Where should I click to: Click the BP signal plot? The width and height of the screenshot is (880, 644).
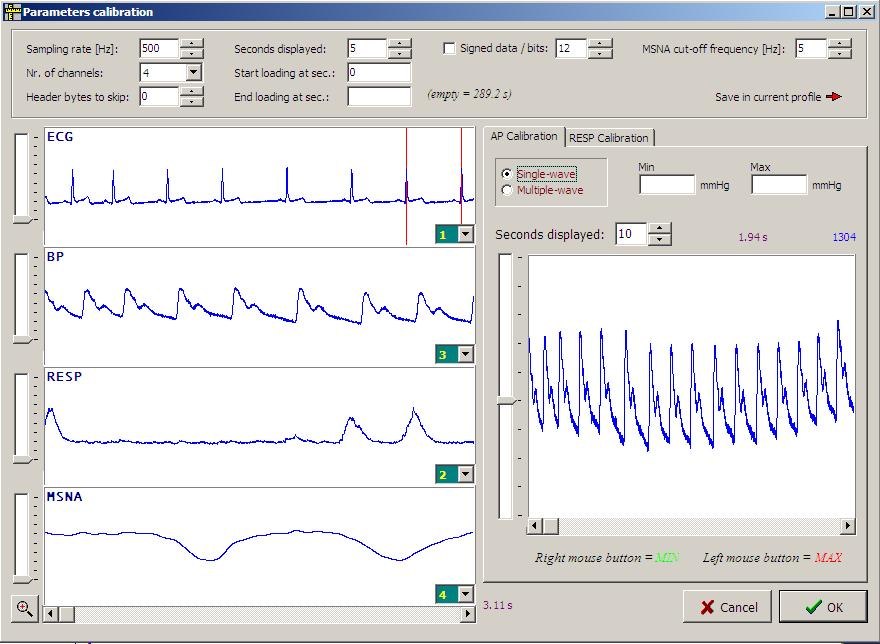click(259, 306)
